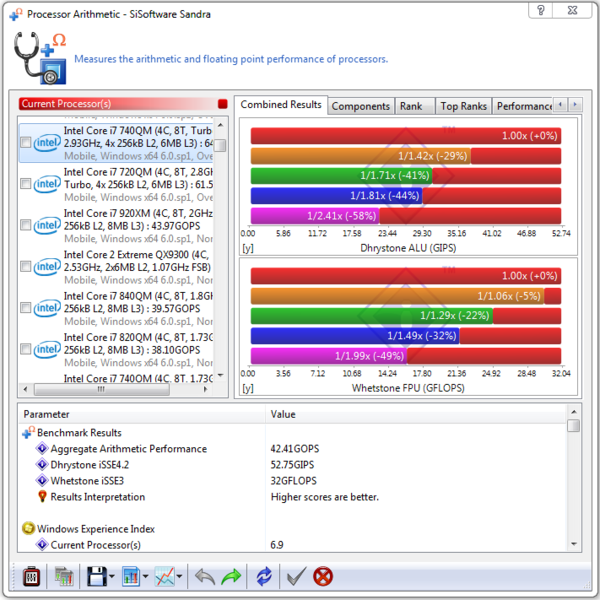Click the red color swatch for Current Processor(s)
The width and height of the screenshot is (600, 600).
point(223,104)
